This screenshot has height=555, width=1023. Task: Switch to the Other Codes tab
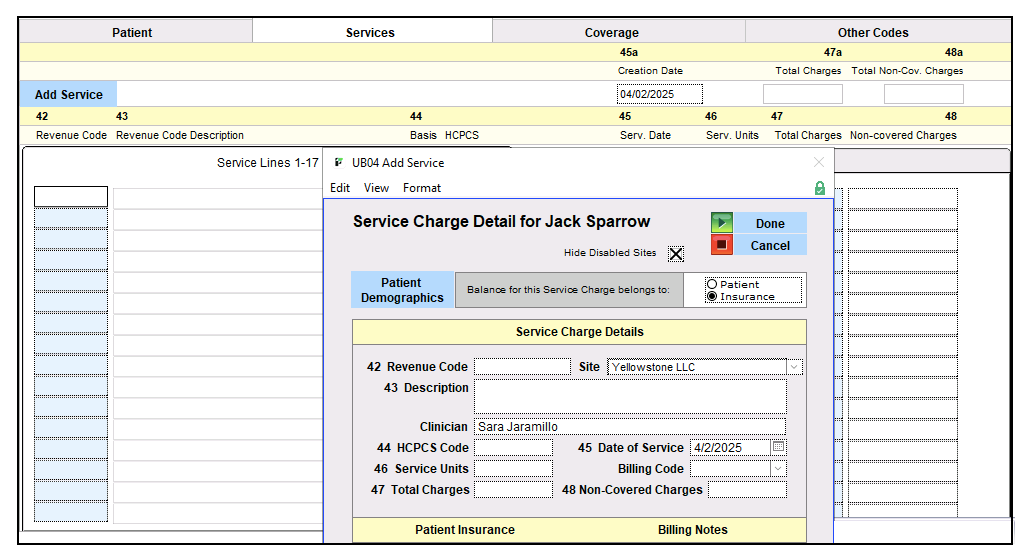pos(873,32)
